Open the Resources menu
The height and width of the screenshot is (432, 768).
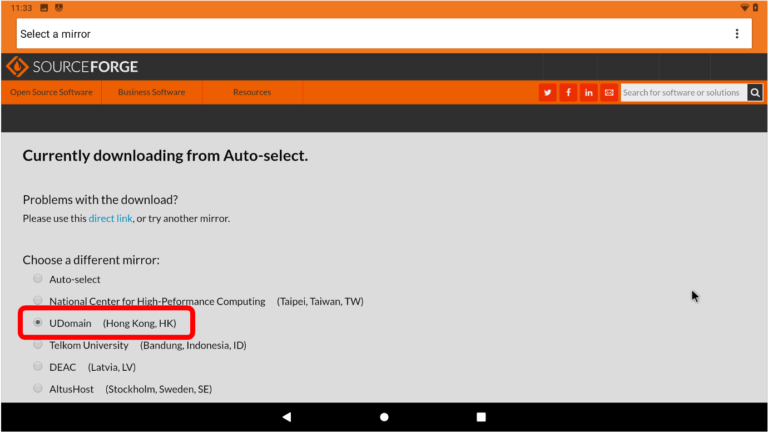(x=252, y=93)
